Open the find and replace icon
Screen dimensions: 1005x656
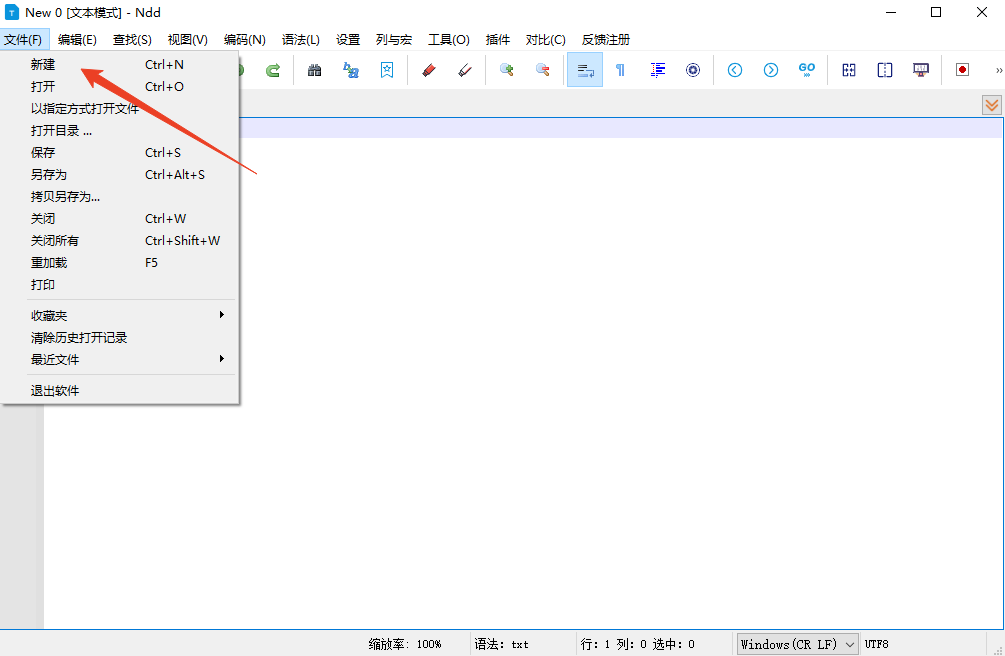pyautogui.click(x=351, y=70)
